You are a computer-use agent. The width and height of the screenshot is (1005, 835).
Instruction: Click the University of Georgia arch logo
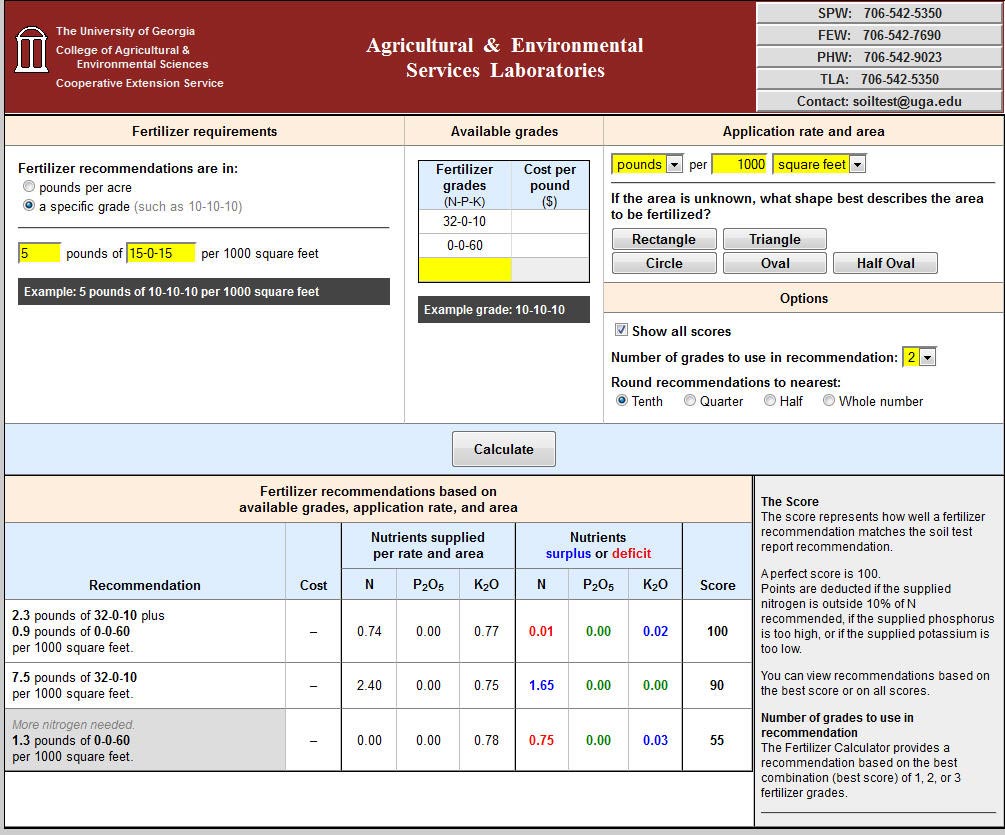coord(31,49)
